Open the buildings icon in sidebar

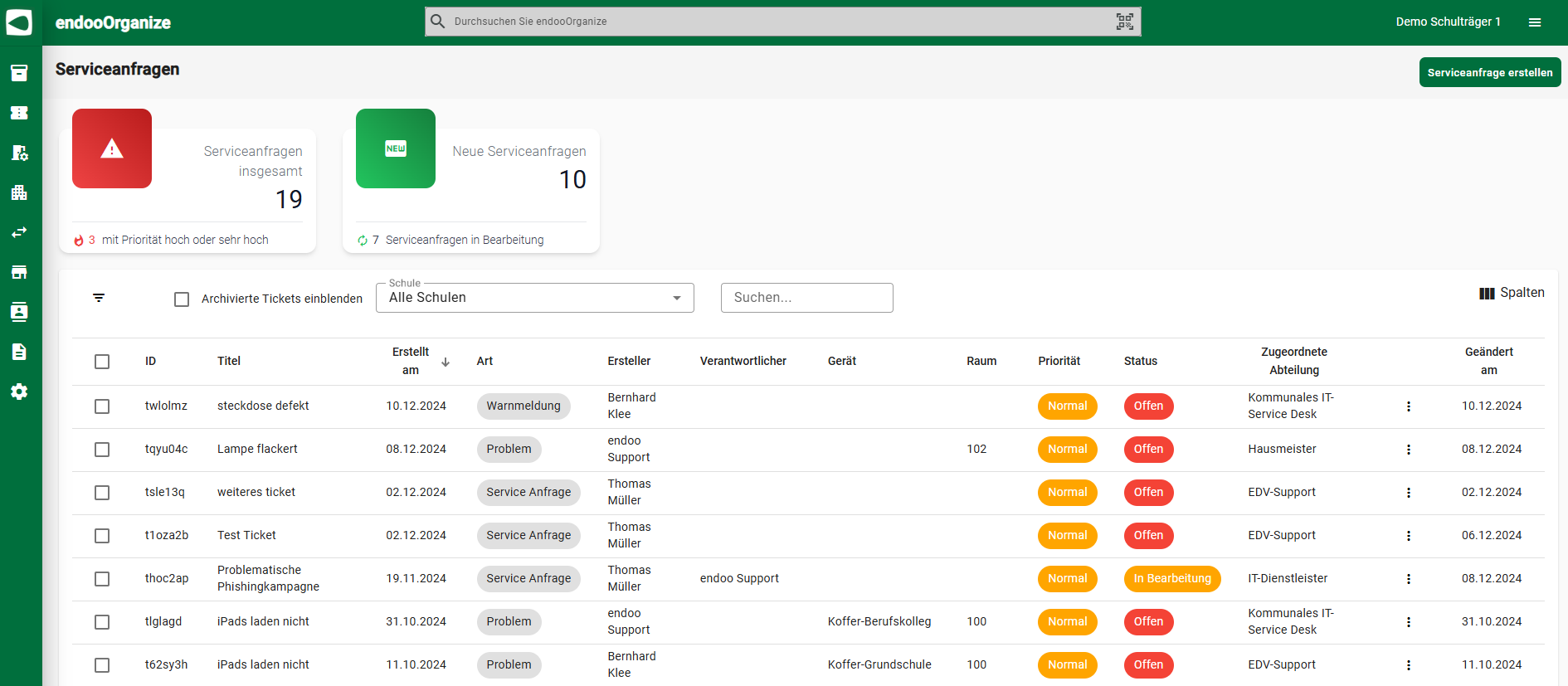19,192
